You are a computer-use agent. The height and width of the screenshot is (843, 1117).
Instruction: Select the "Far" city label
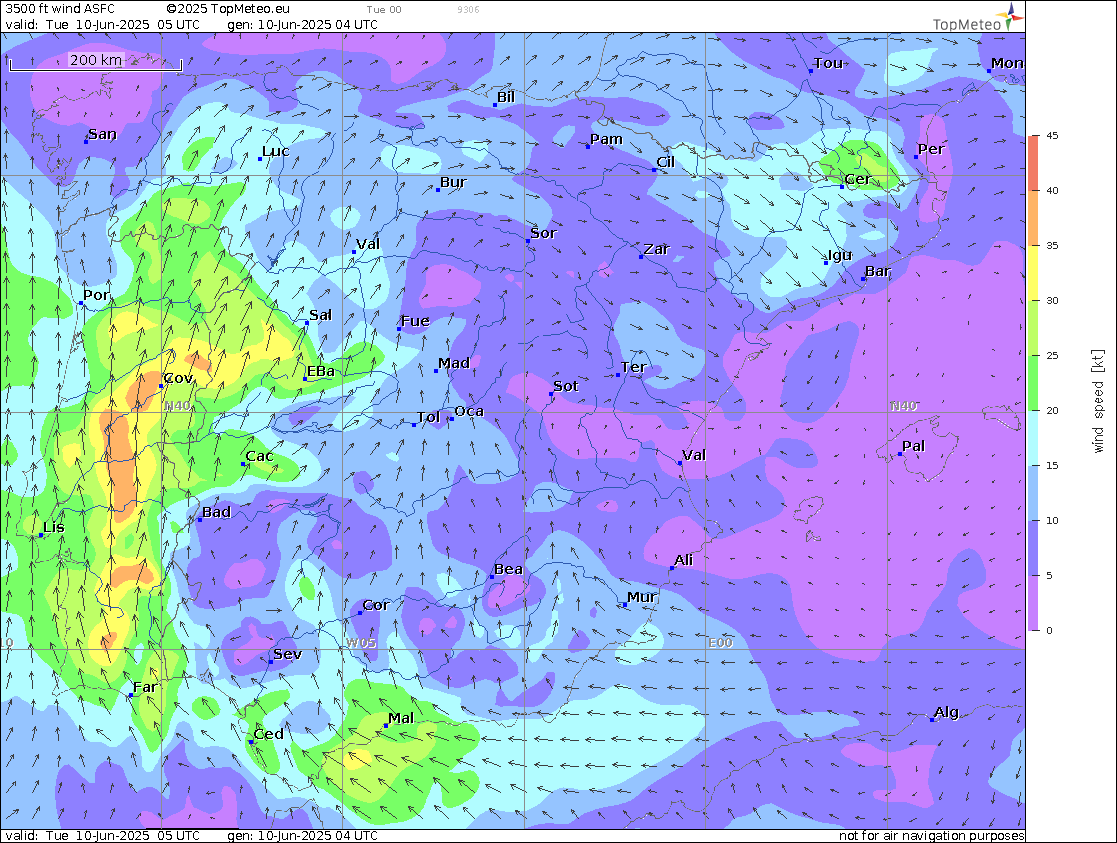coord(145,687)
